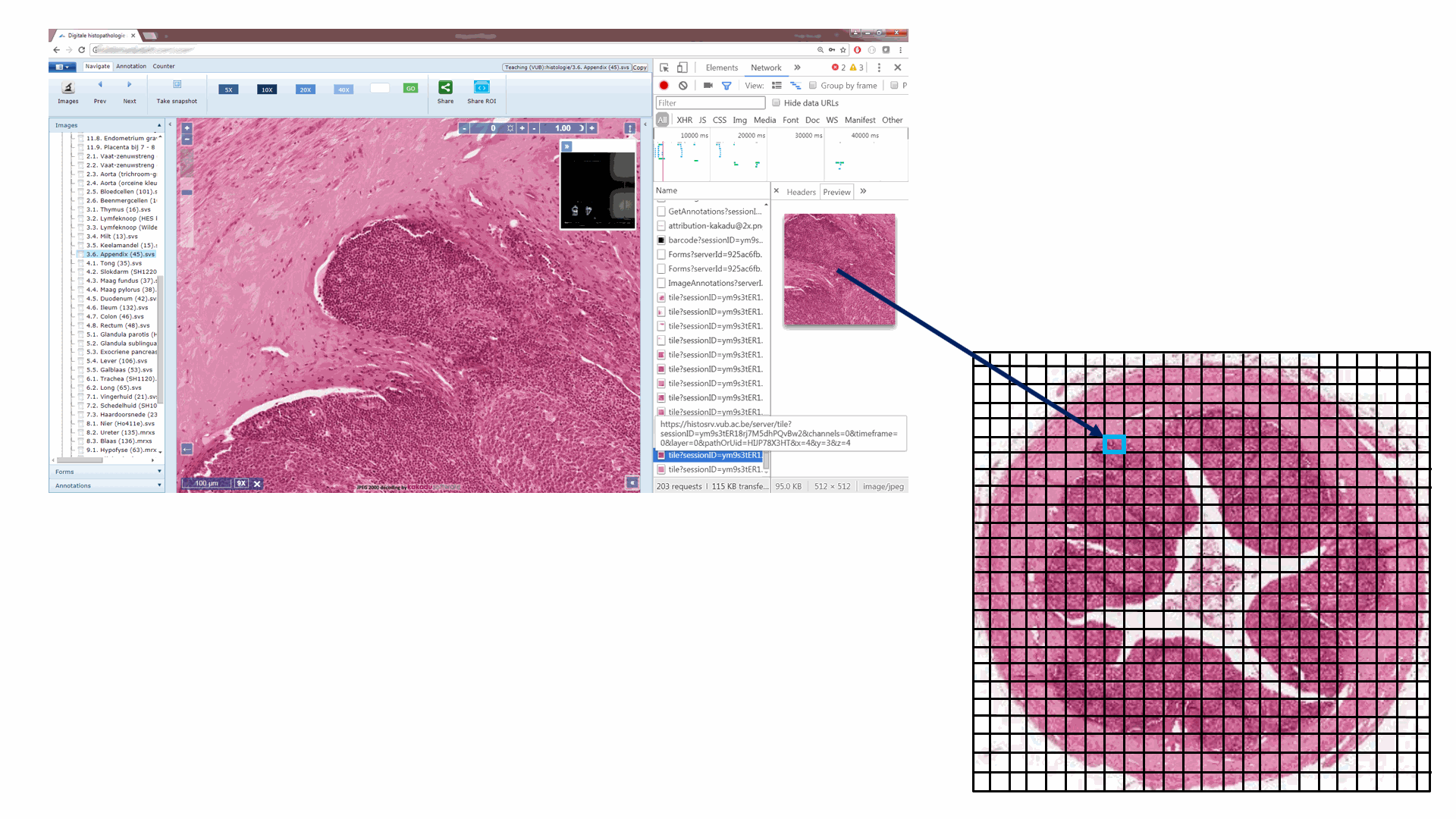Viewport: 1456px width, 819px height.
Task: Expand the Forms panel
Action: click(x=158, y=471)
